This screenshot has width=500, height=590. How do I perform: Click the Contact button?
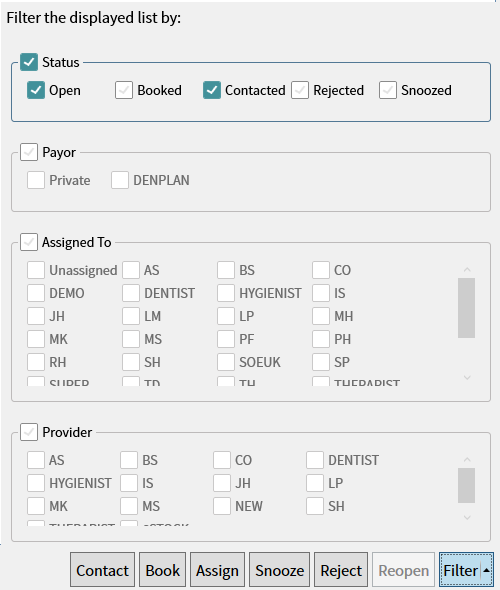coord(102,570)
